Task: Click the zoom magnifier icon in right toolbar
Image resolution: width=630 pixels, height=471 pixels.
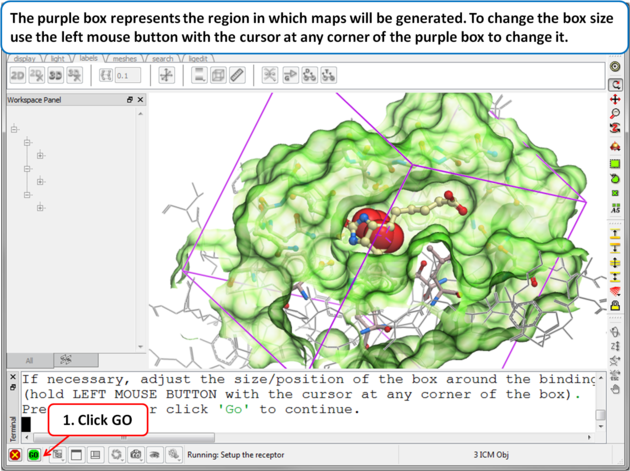Action: (x=615, y=115)
